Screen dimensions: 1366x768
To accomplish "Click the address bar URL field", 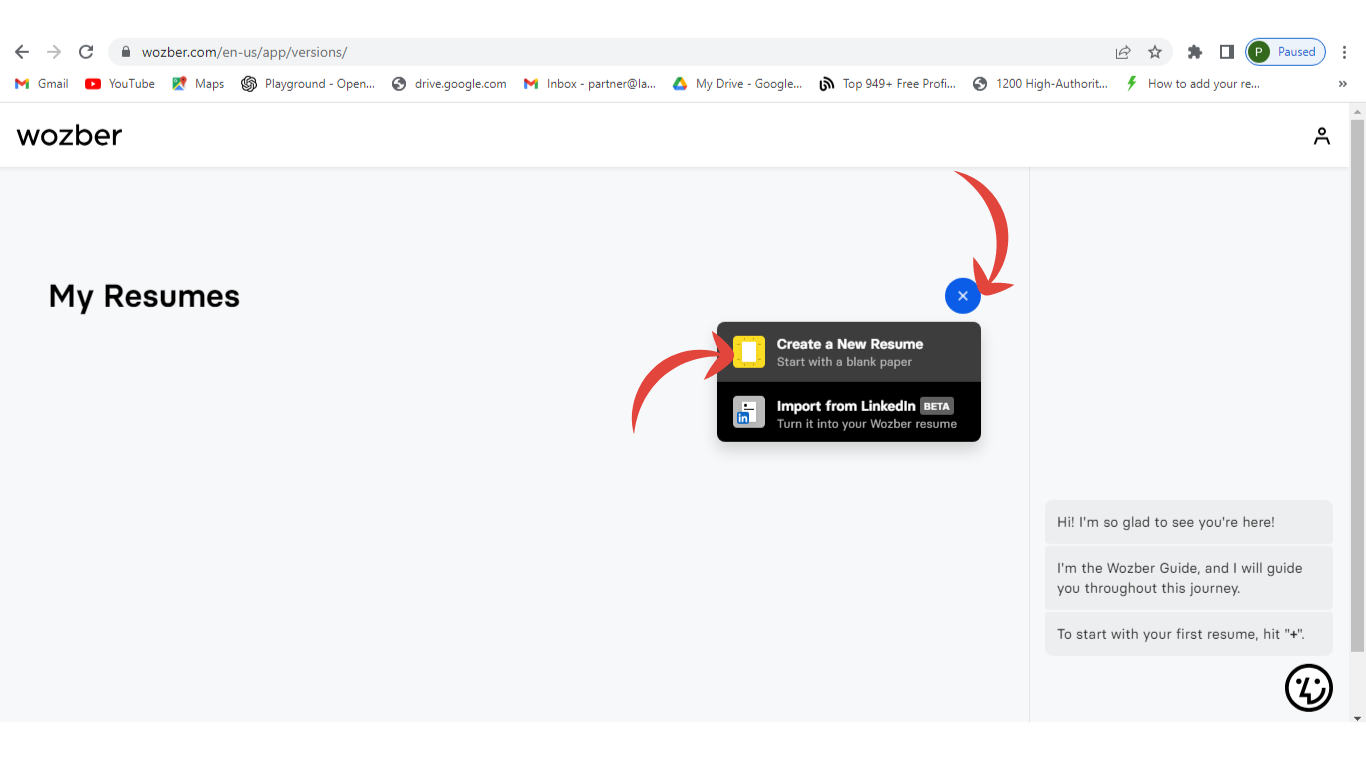I will click(x=600, y=52).
